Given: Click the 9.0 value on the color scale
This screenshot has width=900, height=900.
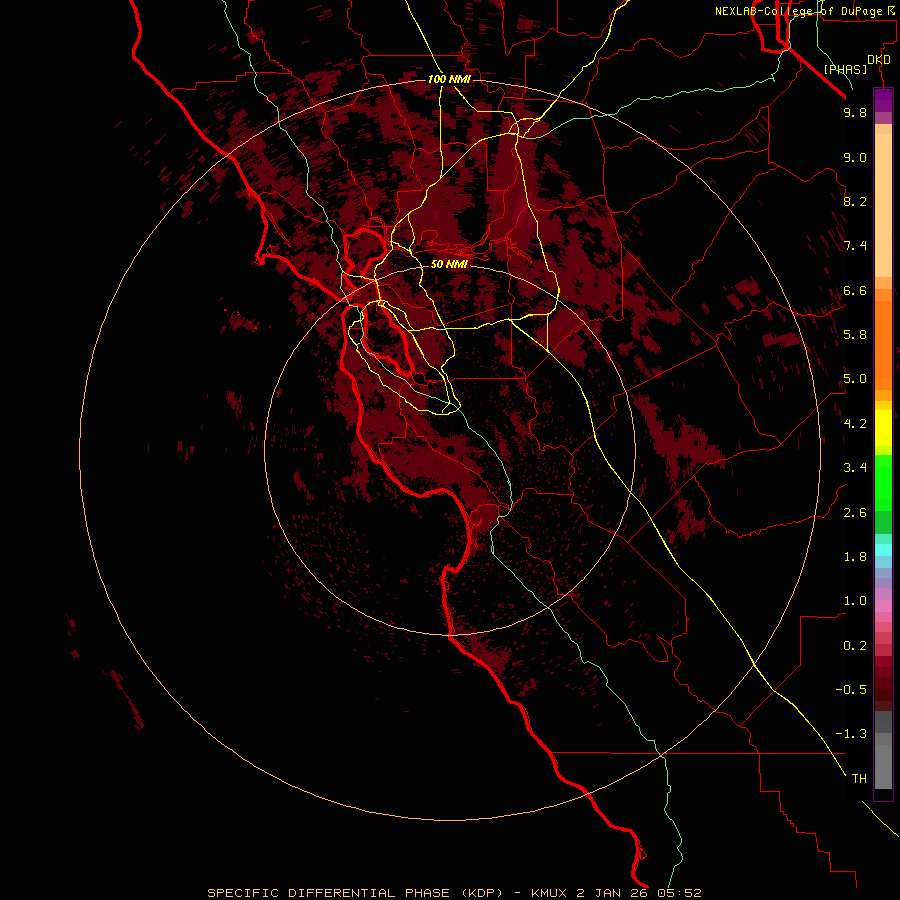Looking at the screenshot, I should click(x=855, y=157).
